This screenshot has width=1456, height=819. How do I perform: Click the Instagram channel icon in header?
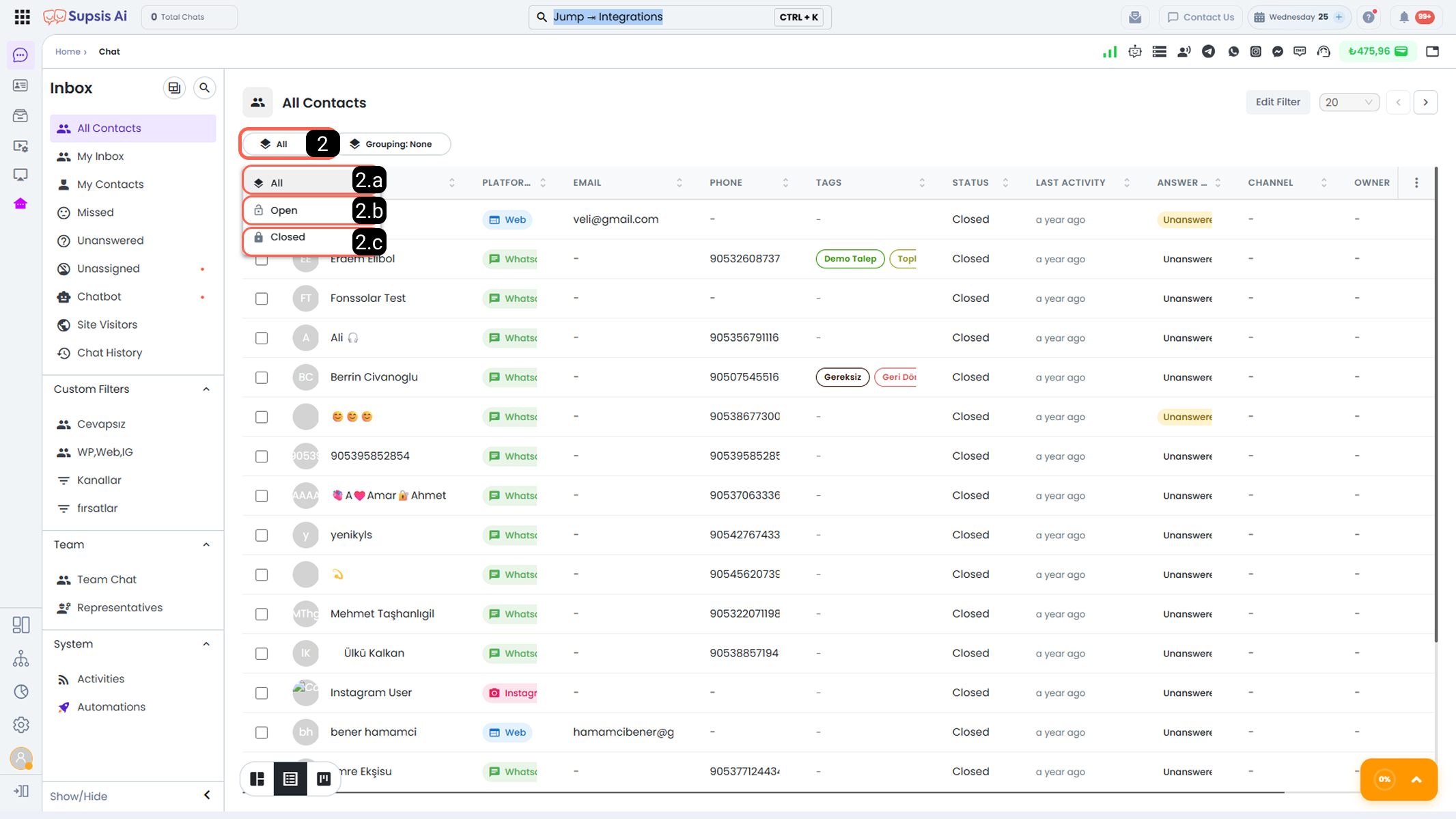[1256, 52]
